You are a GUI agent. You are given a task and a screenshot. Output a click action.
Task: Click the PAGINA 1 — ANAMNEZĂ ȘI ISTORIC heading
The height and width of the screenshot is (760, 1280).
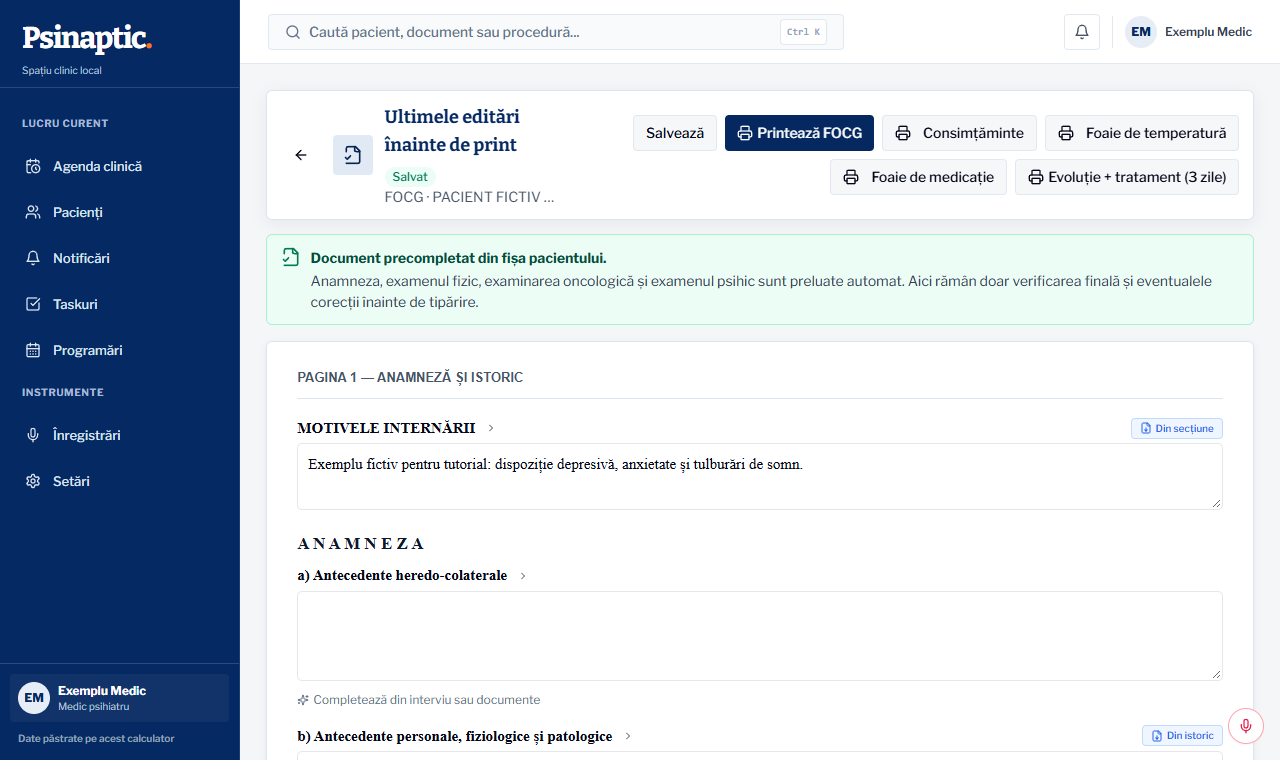(410, 377)
